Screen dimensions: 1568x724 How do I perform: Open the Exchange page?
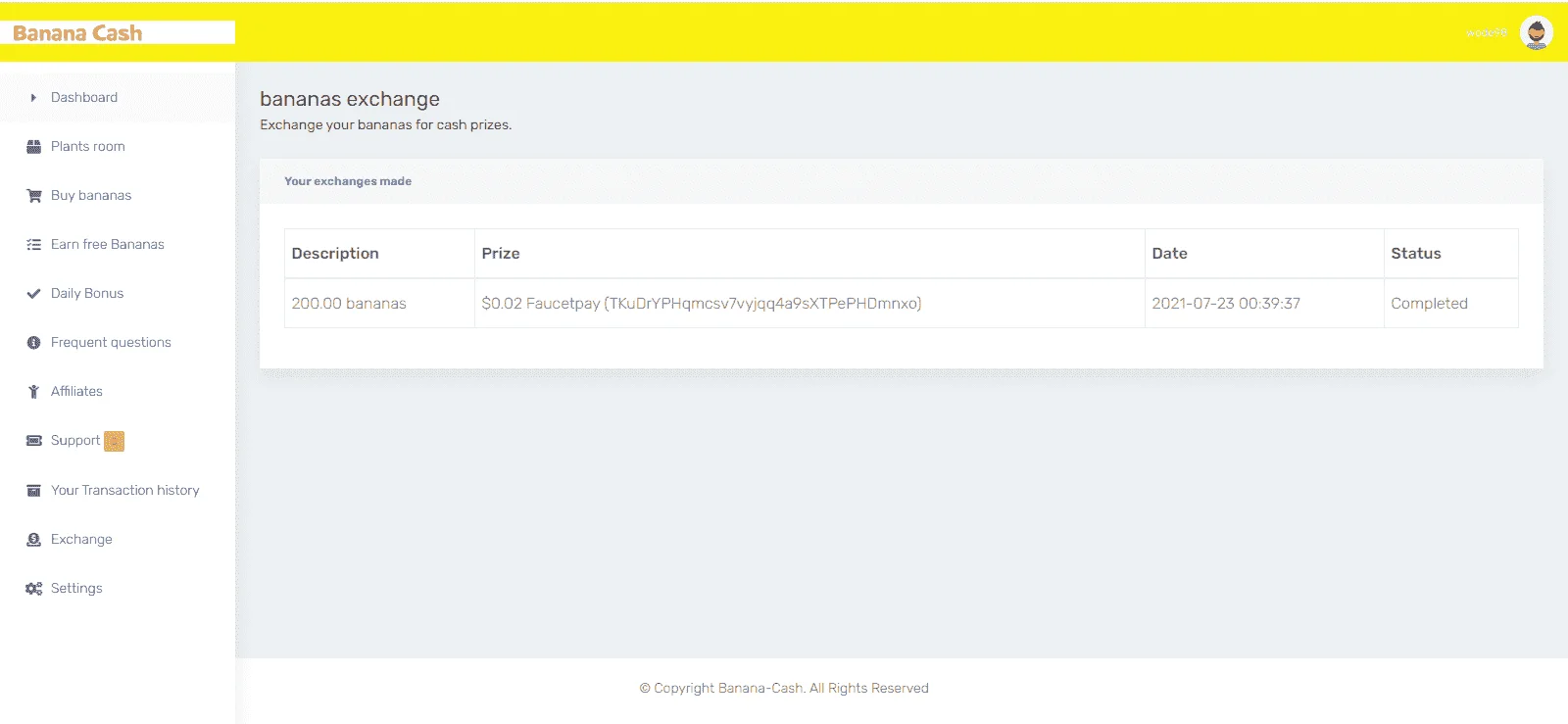81,540
